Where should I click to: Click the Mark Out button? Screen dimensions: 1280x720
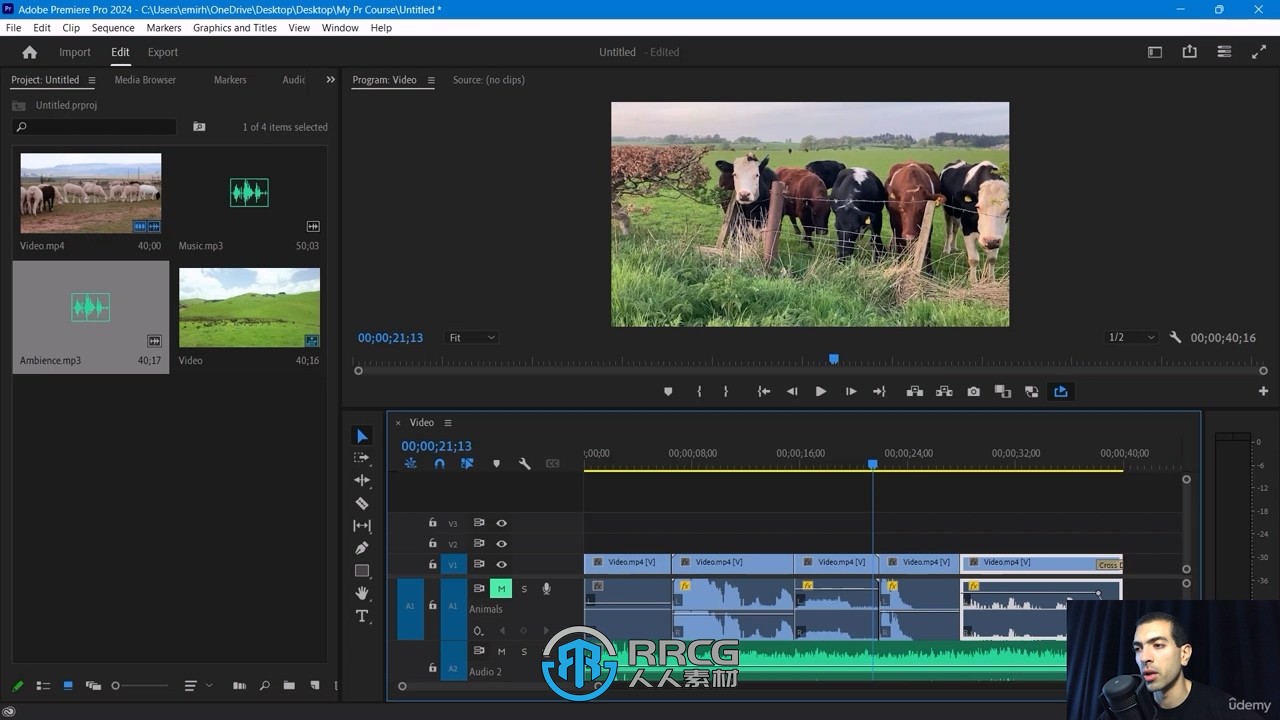pos(726,391)
